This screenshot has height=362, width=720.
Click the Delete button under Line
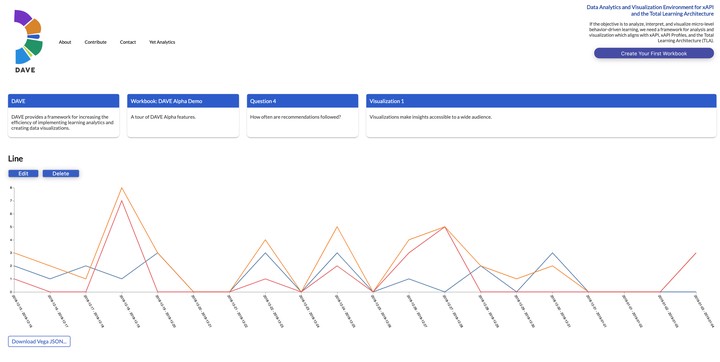(61, 174)
